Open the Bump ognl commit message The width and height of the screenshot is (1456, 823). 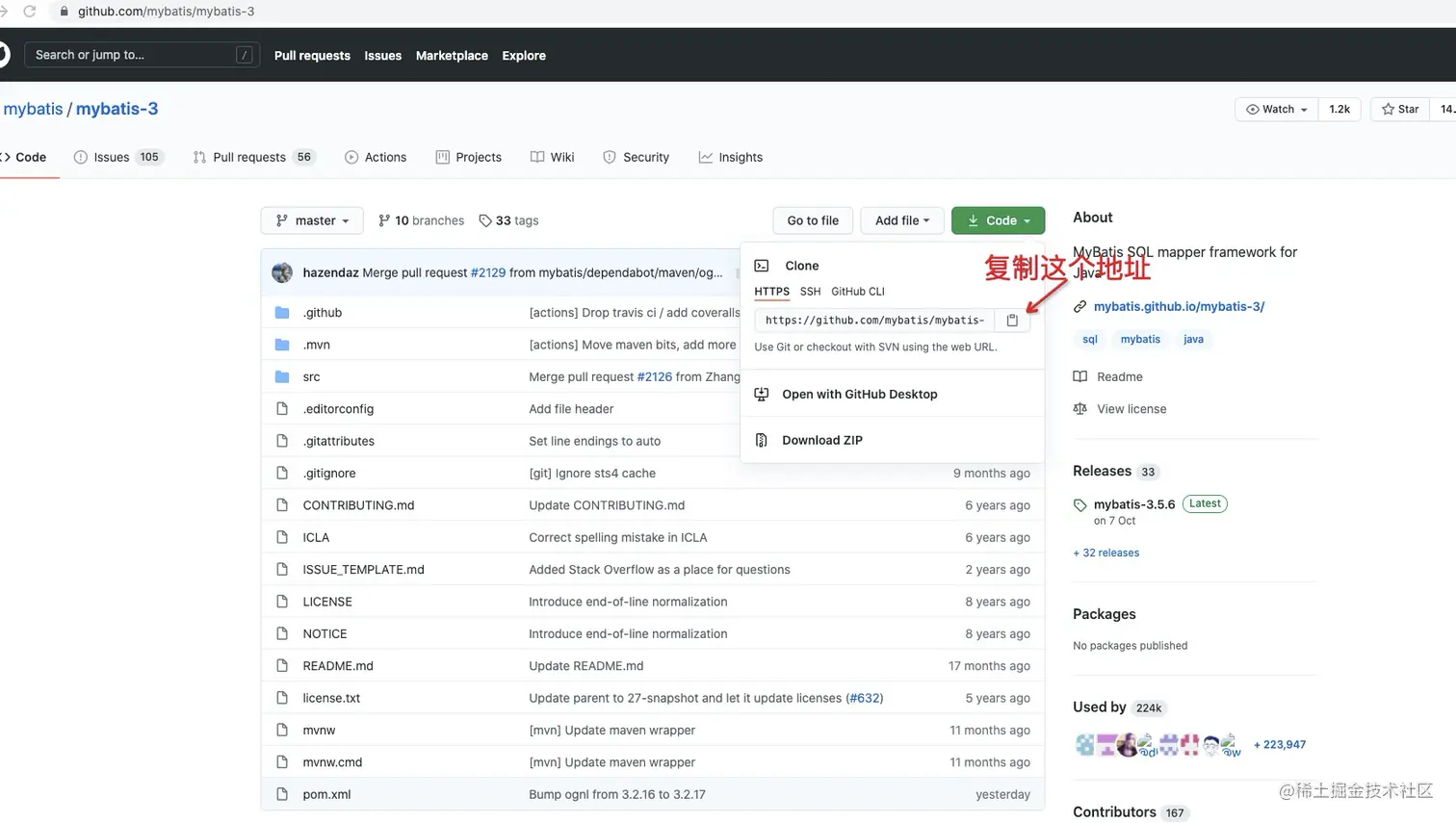pos(617,794)
